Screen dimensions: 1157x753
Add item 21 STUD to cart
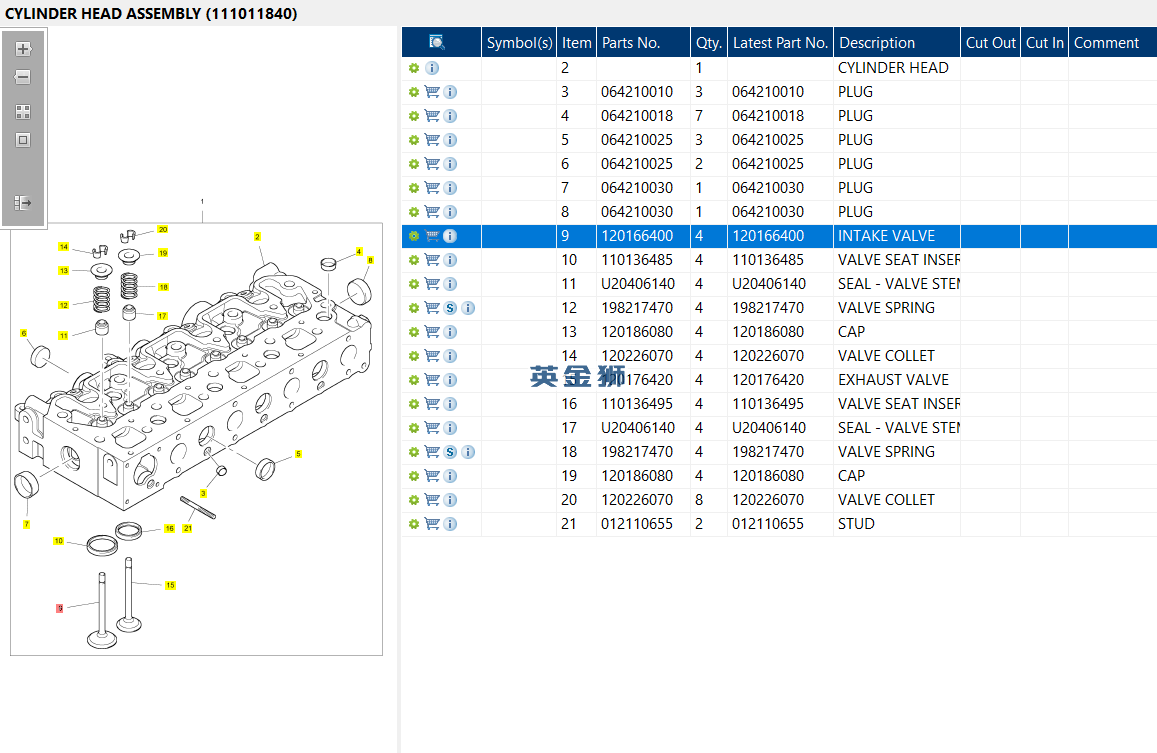point(432,524)
